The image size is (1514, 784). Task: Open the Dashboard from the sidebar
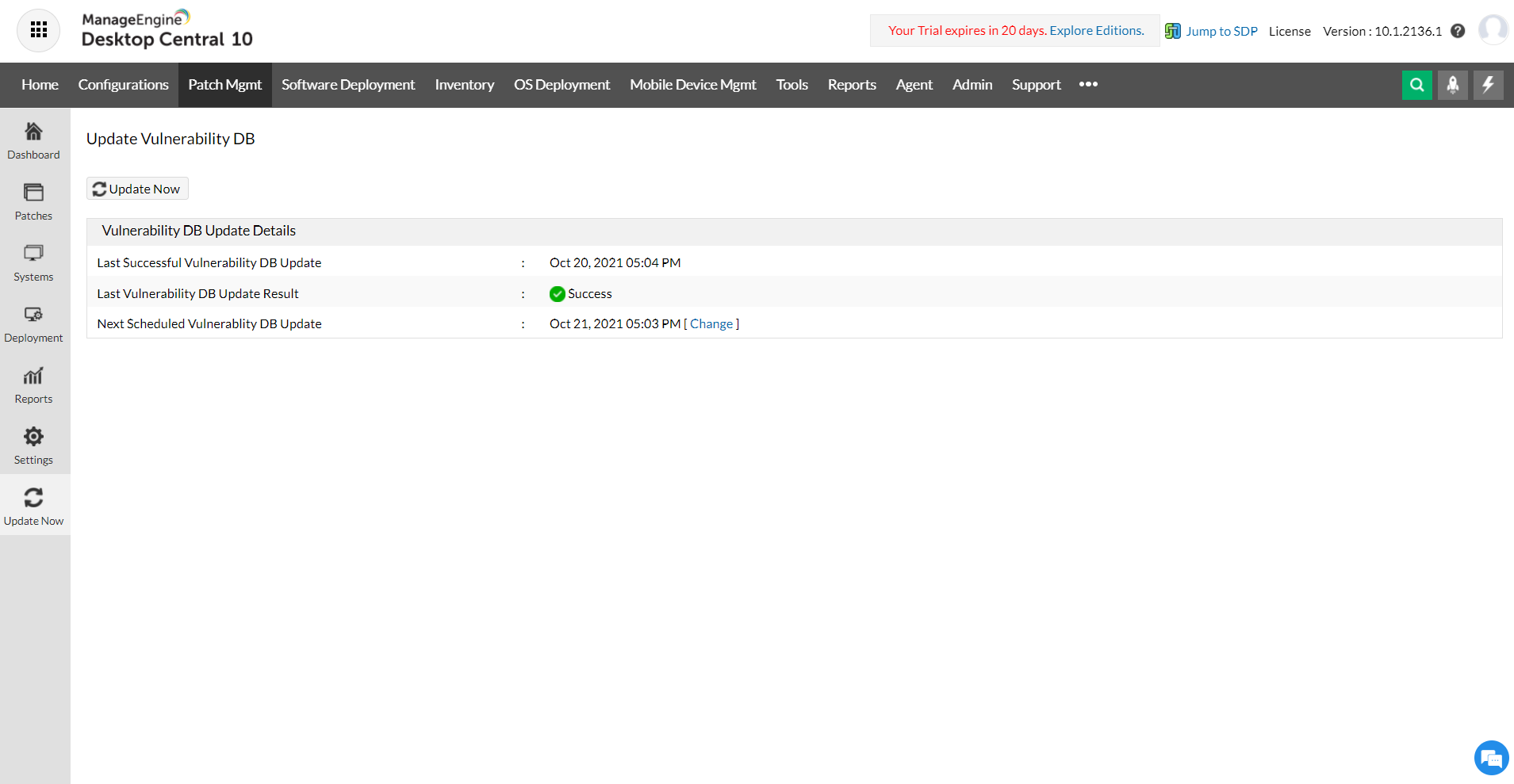coord(33,140)
